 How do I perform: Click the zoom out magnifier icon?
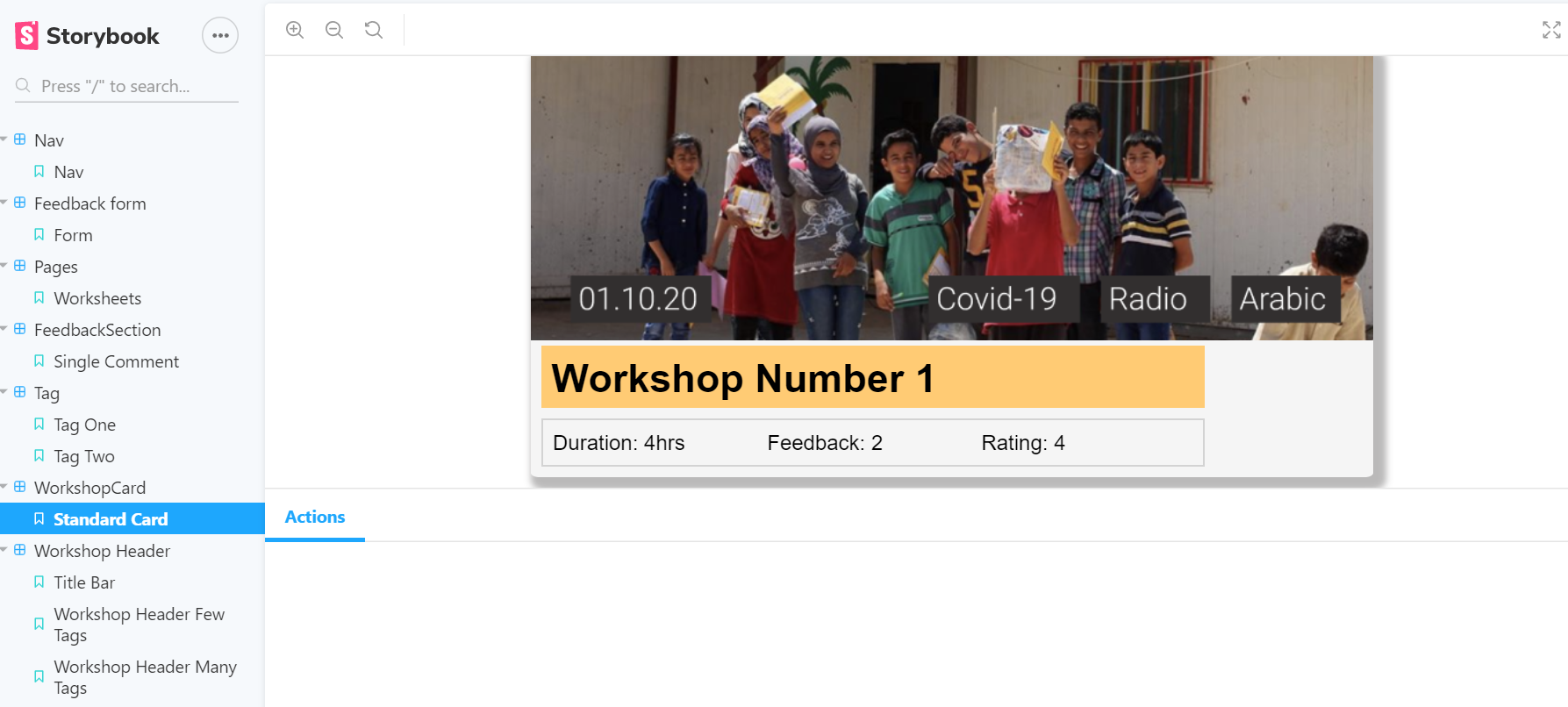coord(334,30)
